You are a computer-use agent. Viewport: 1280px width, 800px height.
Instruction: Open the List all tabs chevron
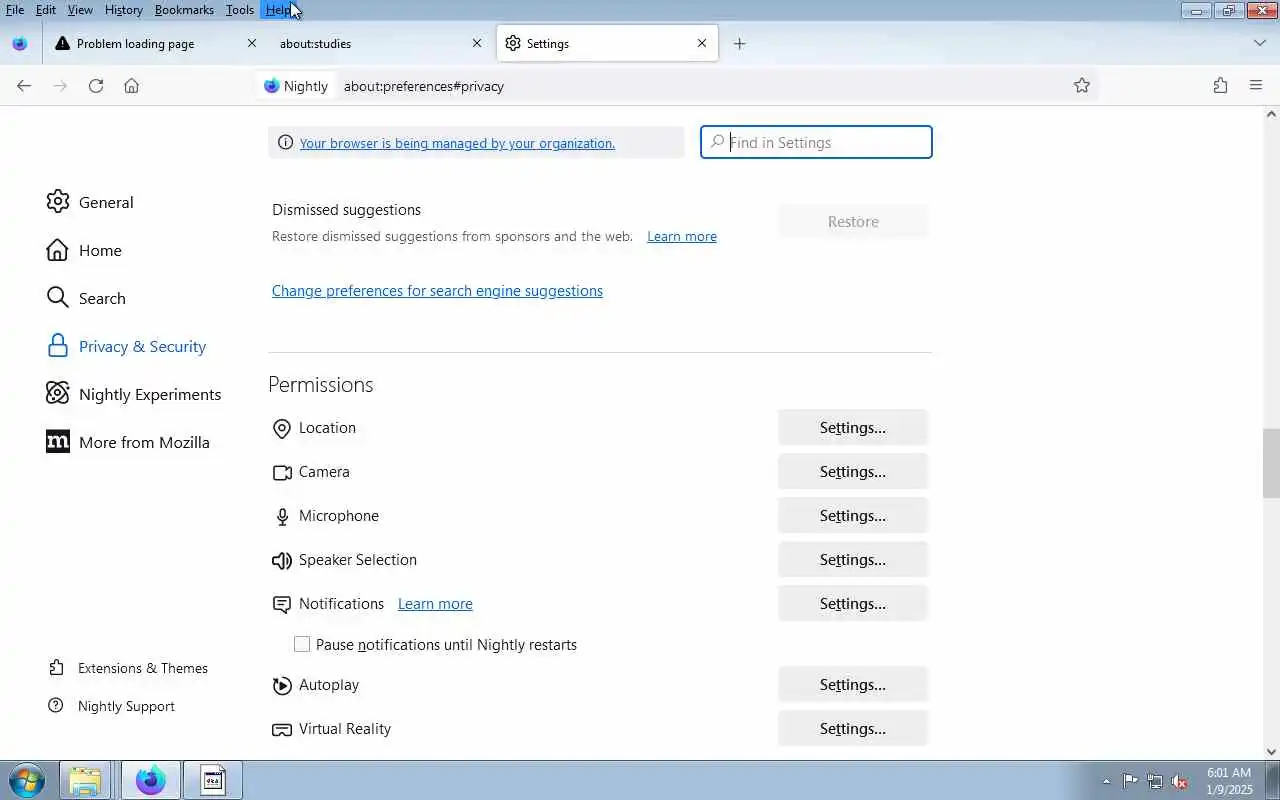(1259, 44)
